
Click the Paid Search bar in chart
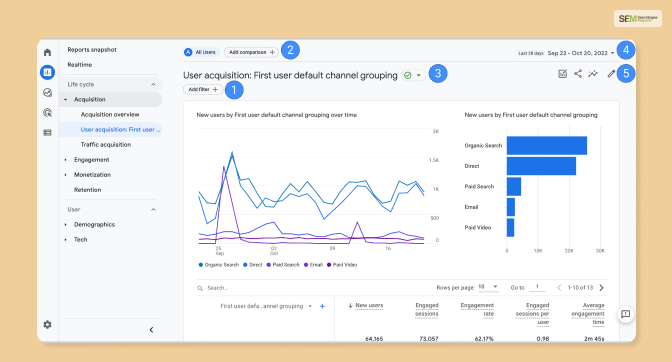514,187
